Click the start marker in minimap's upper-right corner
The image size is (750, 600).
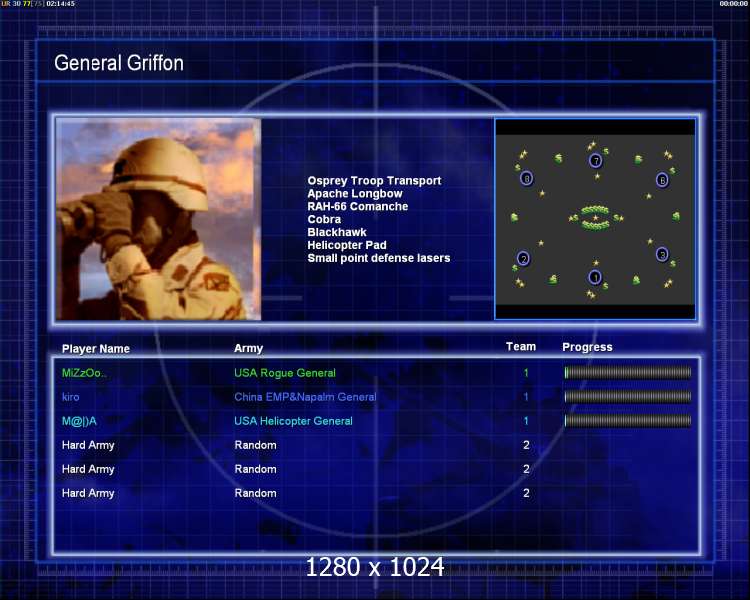[662, 180]
